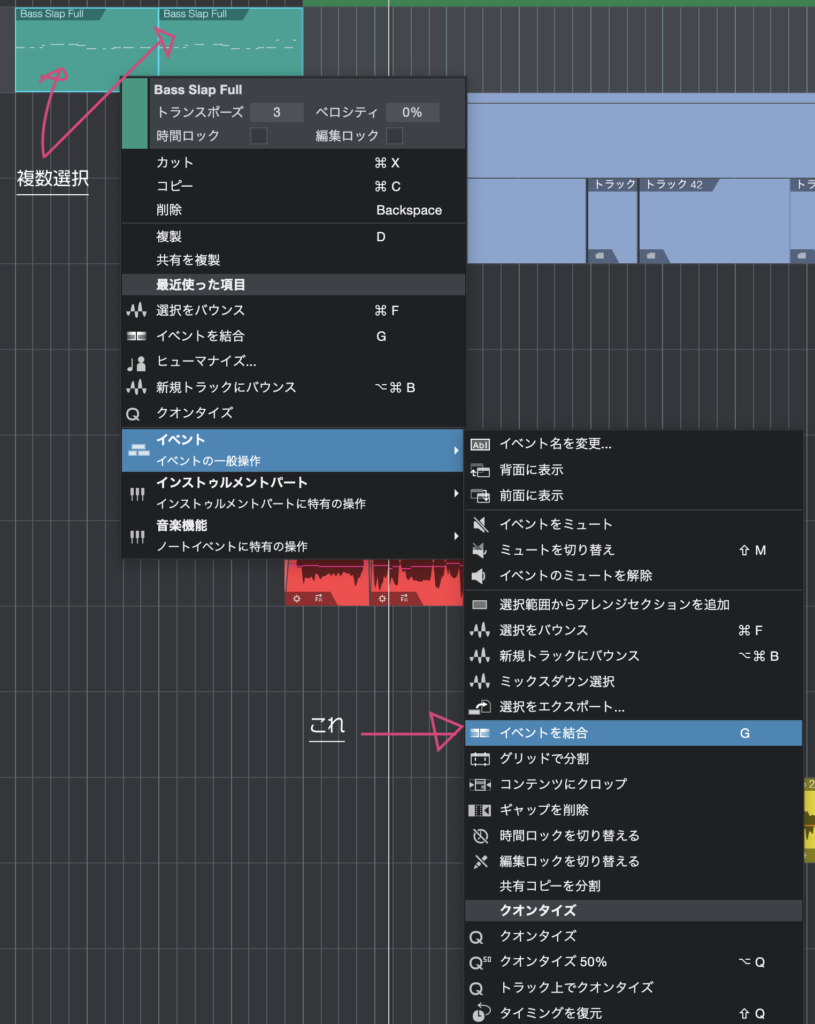
Task: Choose 複製 from the context menu
Action: coord(168,236)
